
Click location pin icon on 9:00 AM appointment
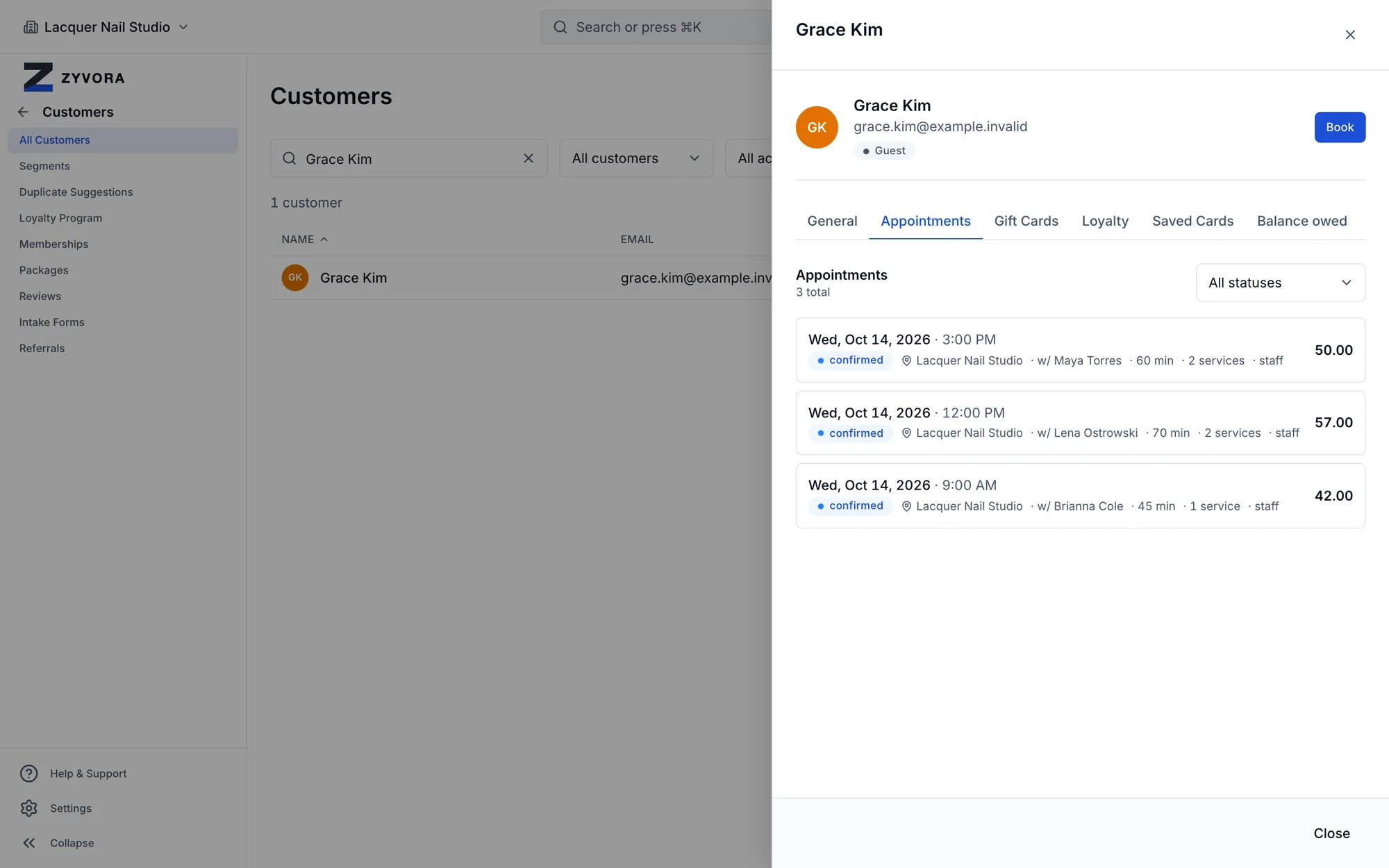(906, 506)
